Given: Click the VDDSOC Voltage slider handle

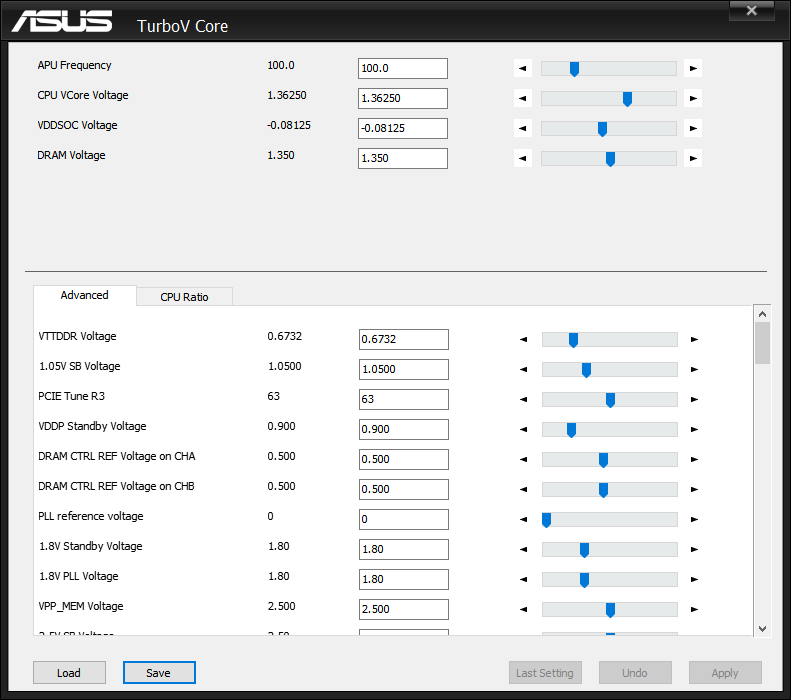Looking at the screenshot, I should tap(602, 129).
